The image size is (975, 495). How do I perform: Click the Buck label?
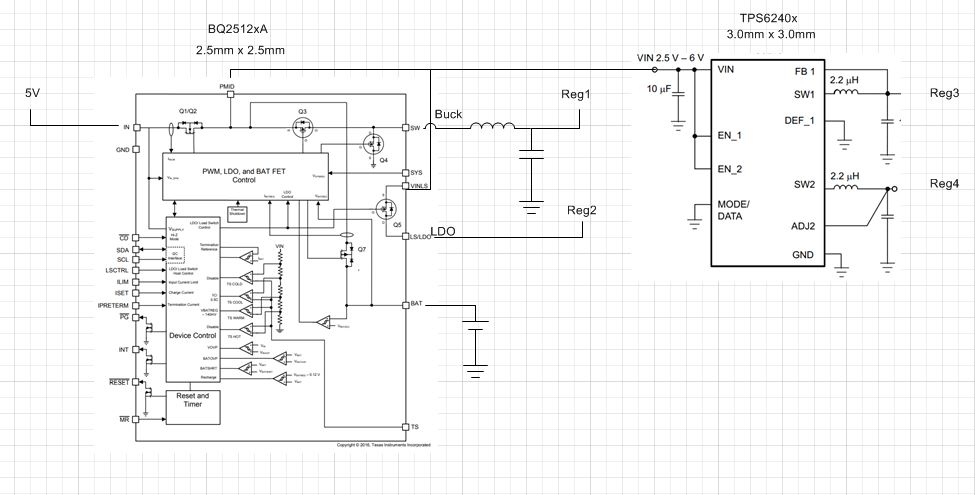[448, 114]
